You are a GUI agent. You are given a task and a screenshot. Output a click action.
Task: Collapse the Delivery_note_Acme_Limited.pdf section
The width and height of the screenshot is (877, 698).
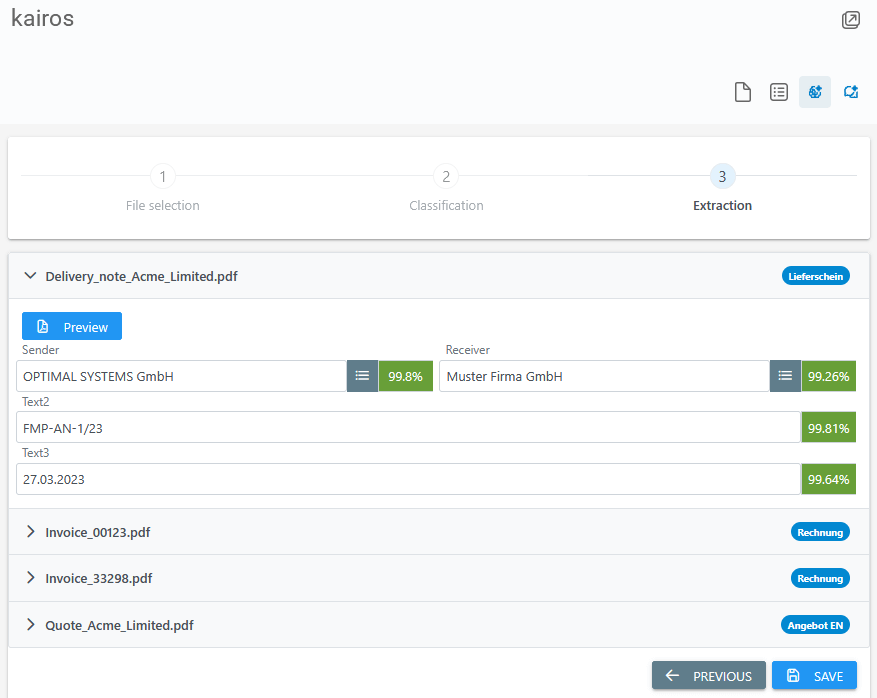[x=30, y=276]
